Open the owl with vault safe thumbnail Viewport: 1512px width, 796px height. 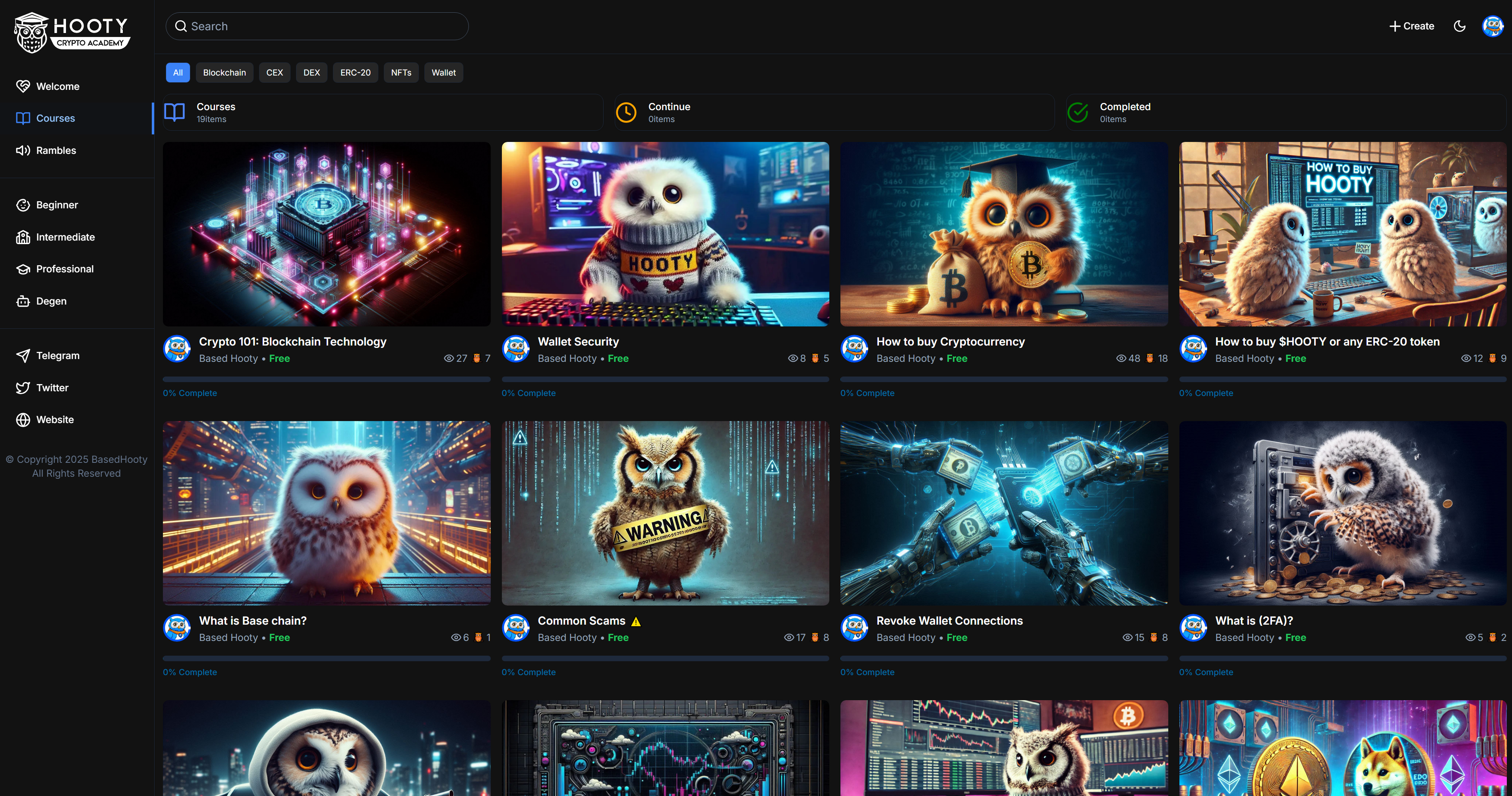tap(1343, 513)
